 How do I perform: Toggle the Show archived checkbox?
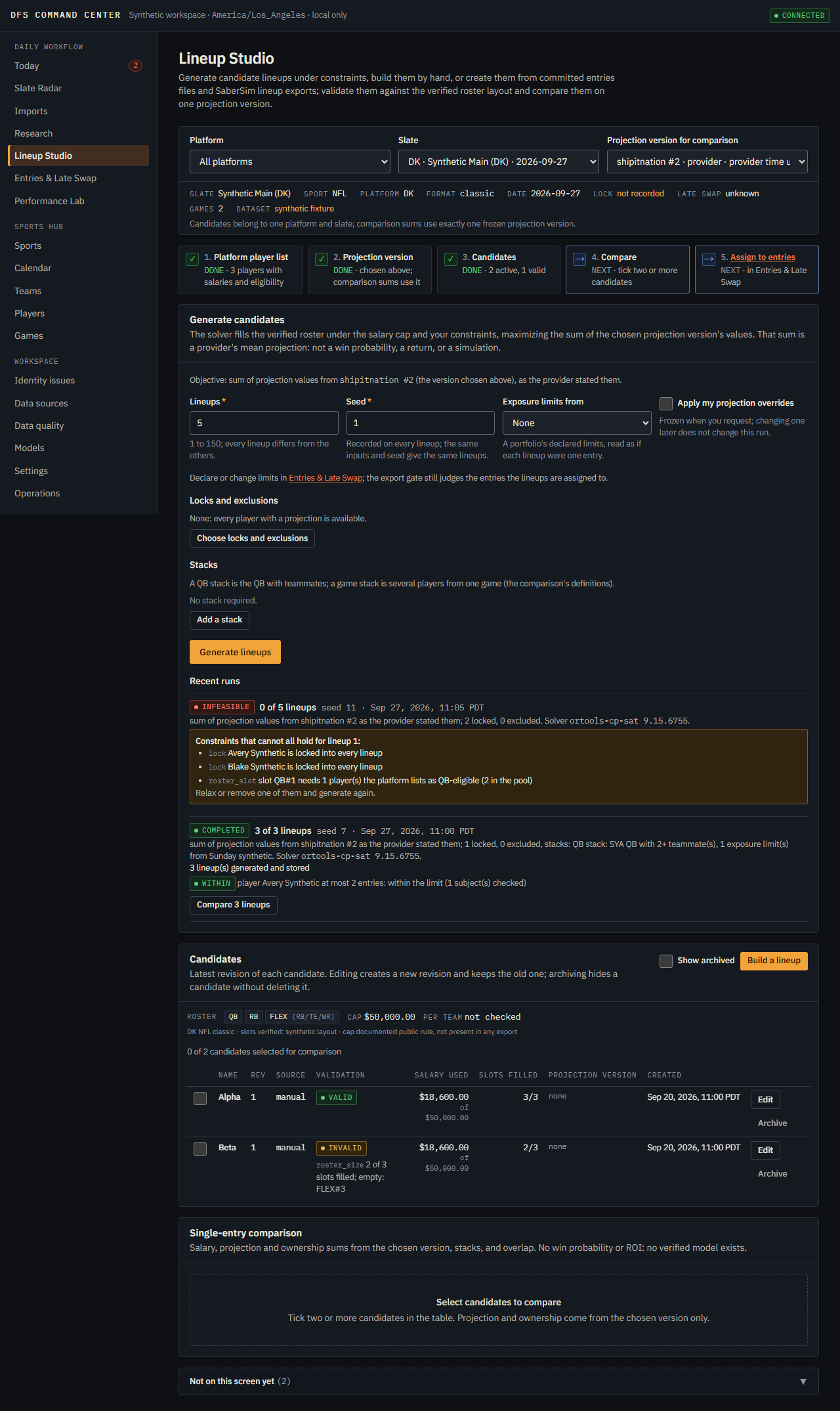(666, 961)
